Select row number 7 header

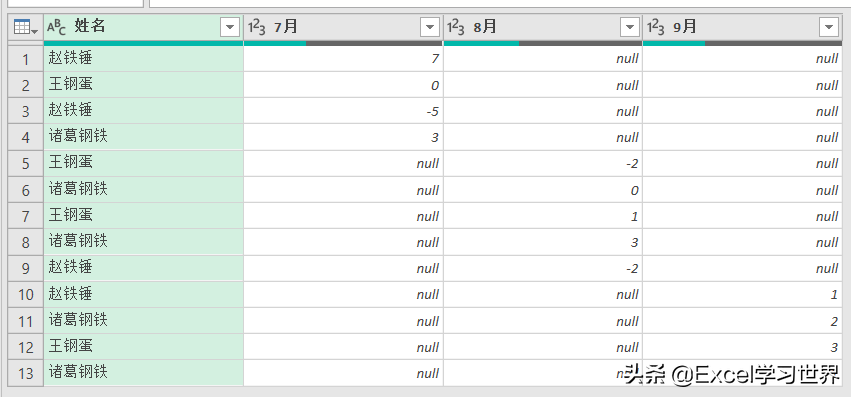pyautogui.click(x=26, y=216)
